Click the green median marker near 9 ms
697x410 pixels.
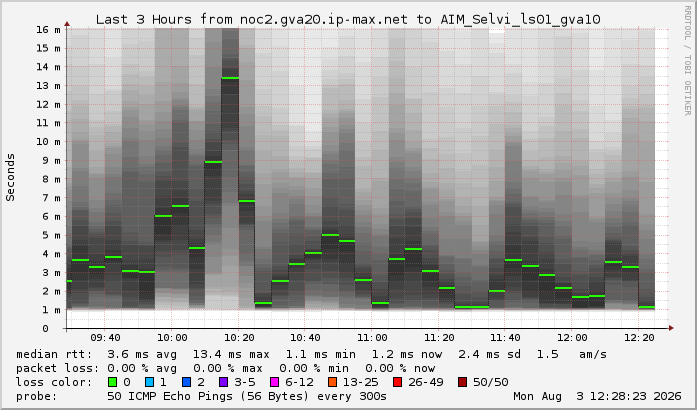click(x=213, y=162)
